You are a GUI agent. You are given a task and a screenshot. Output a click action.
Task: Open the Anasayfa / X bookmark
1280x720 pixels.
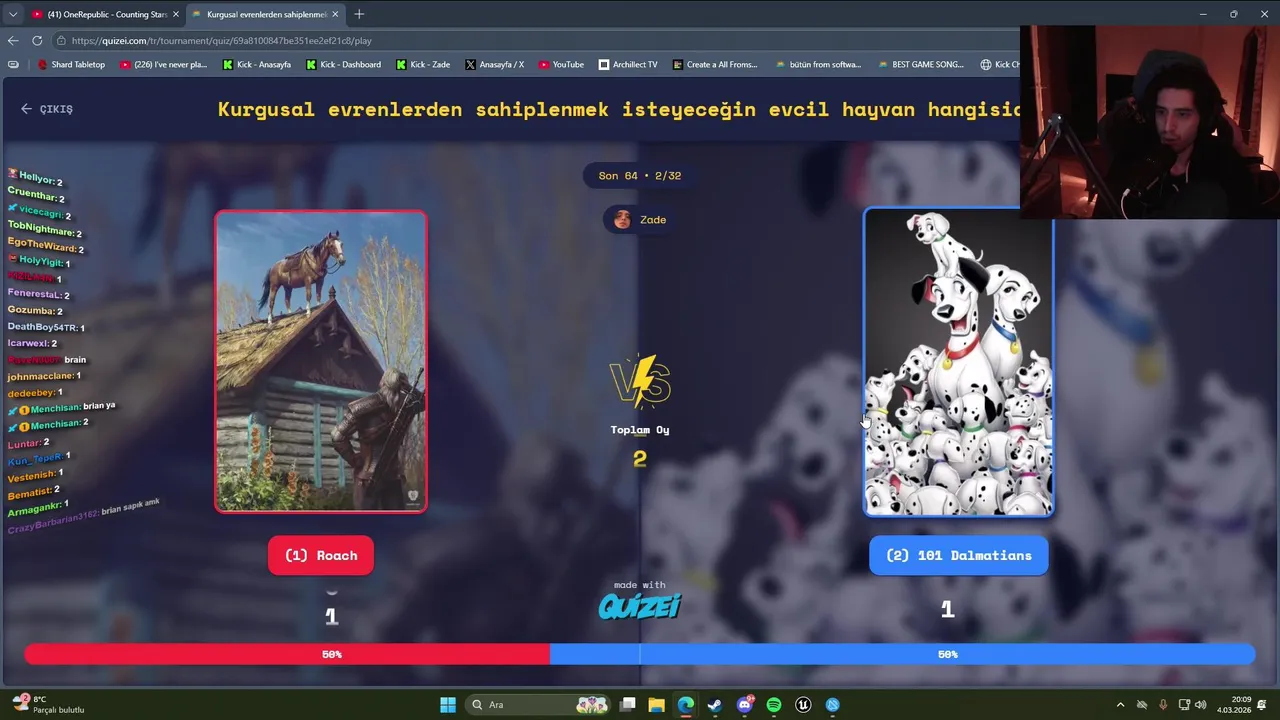tap(494, 64)
